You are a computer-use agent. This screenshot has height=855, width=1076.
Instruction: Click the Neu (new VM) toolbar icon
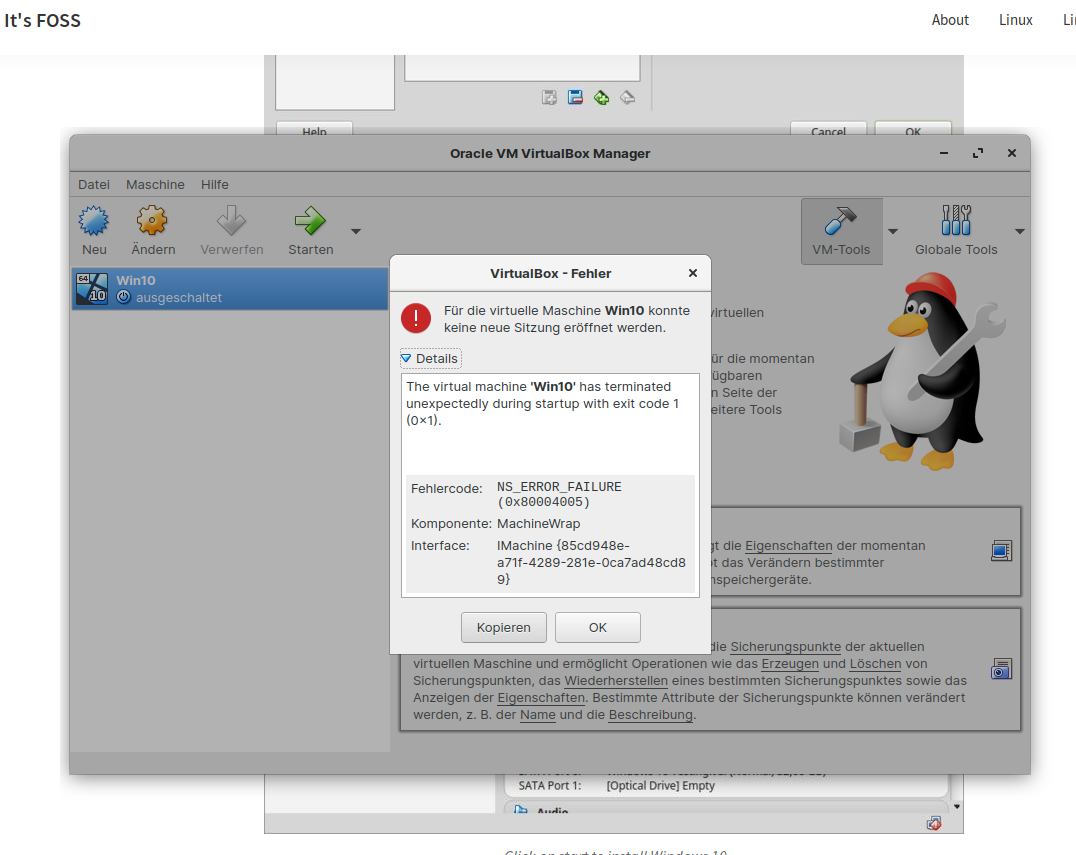coord(94,221)
